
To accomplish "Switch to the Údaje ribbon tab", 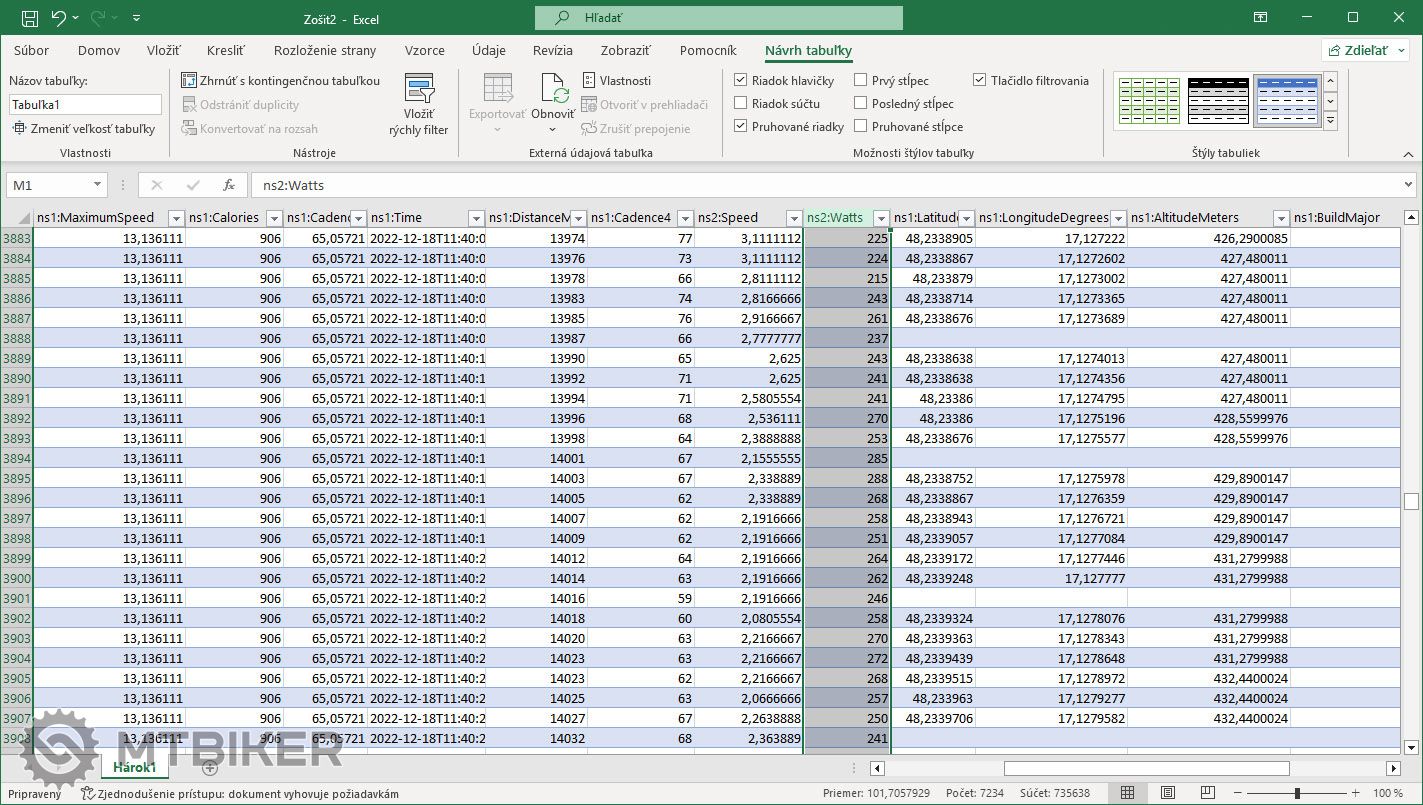I will (488, 51).
